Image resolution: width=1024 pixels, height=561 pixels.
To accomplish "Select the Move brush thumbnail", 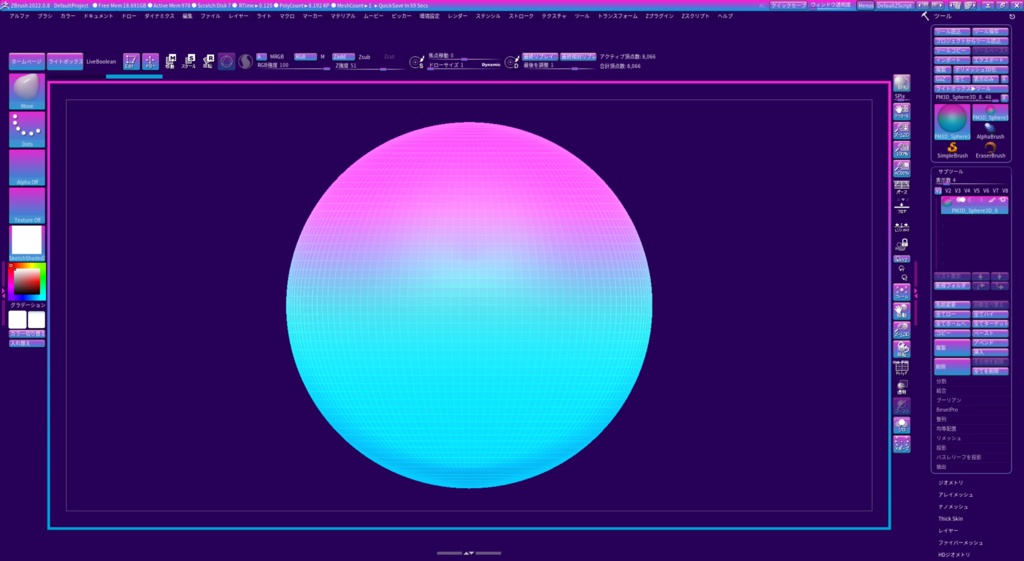I will (x=27, y=90).
